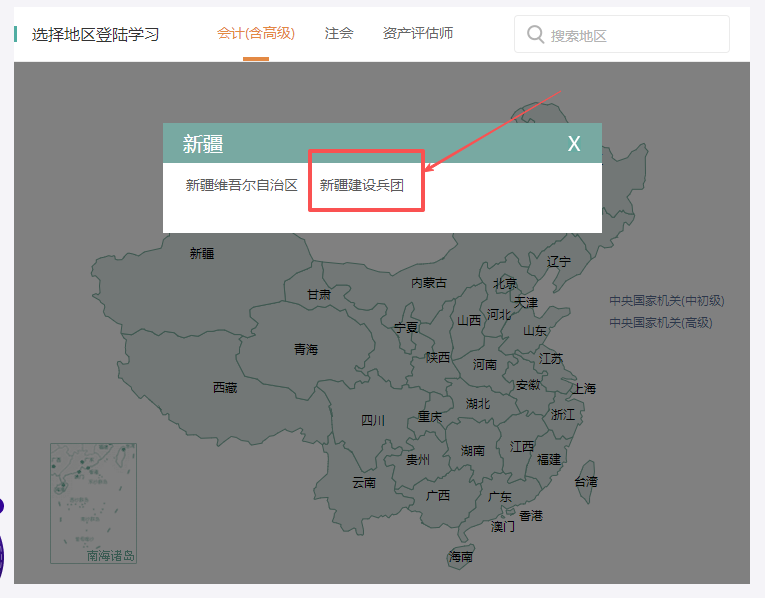Viewport: 765px width, 598px height.
Task: Switch to the 注会 tab
Action: pos(339,33)
